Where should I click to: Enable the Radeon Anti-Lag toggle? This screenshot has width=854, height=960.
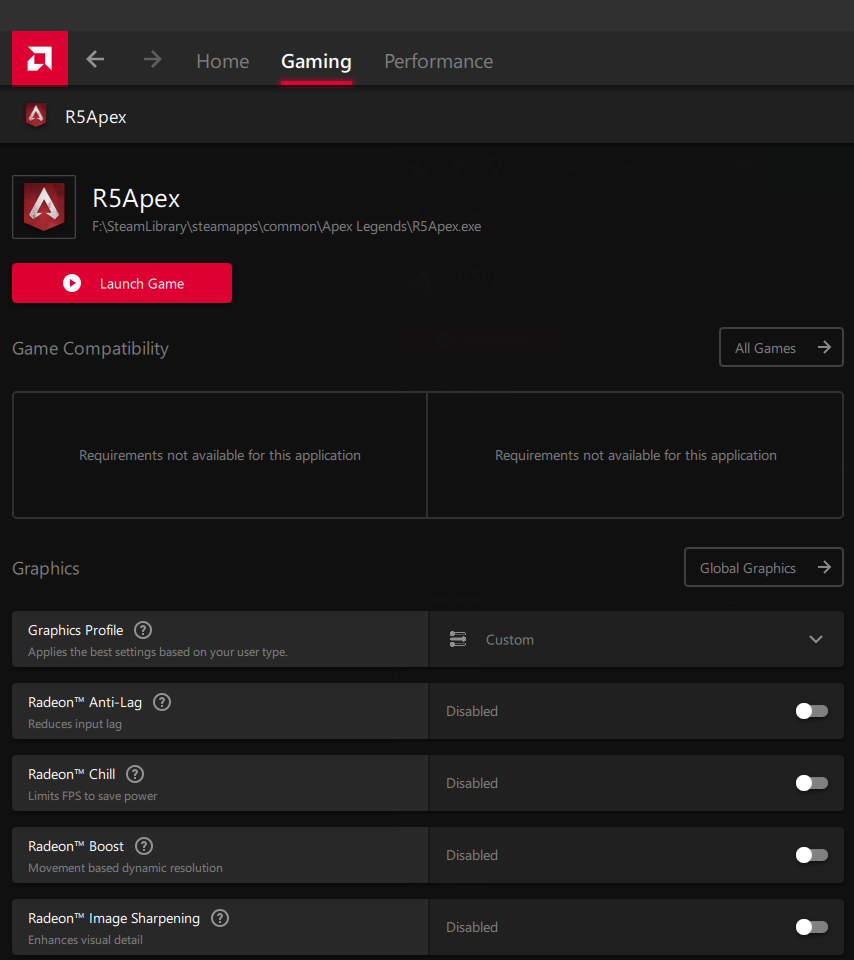point(811,711)
